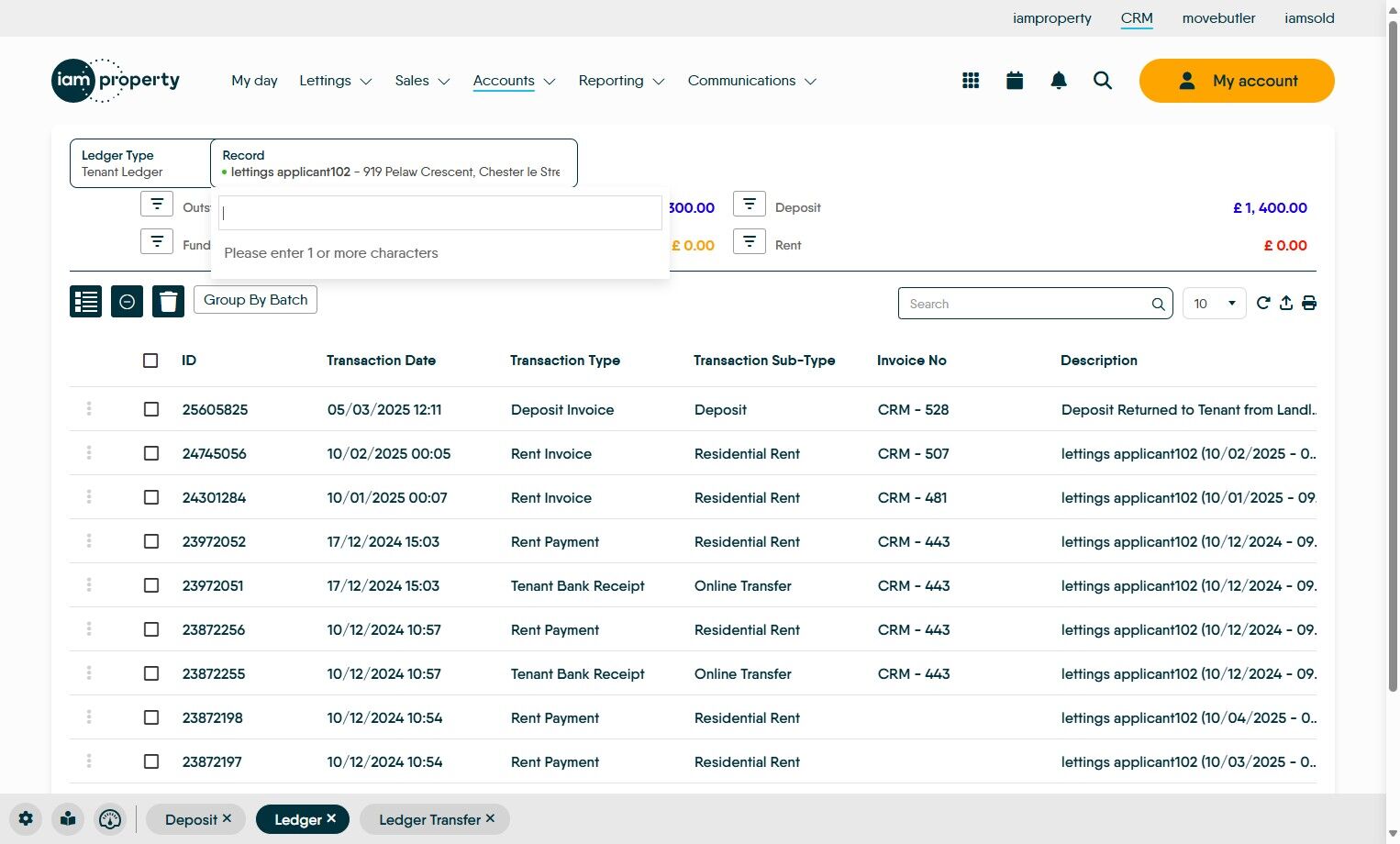Tick checkbox for transaction 25605825

(x=151, y=409)
